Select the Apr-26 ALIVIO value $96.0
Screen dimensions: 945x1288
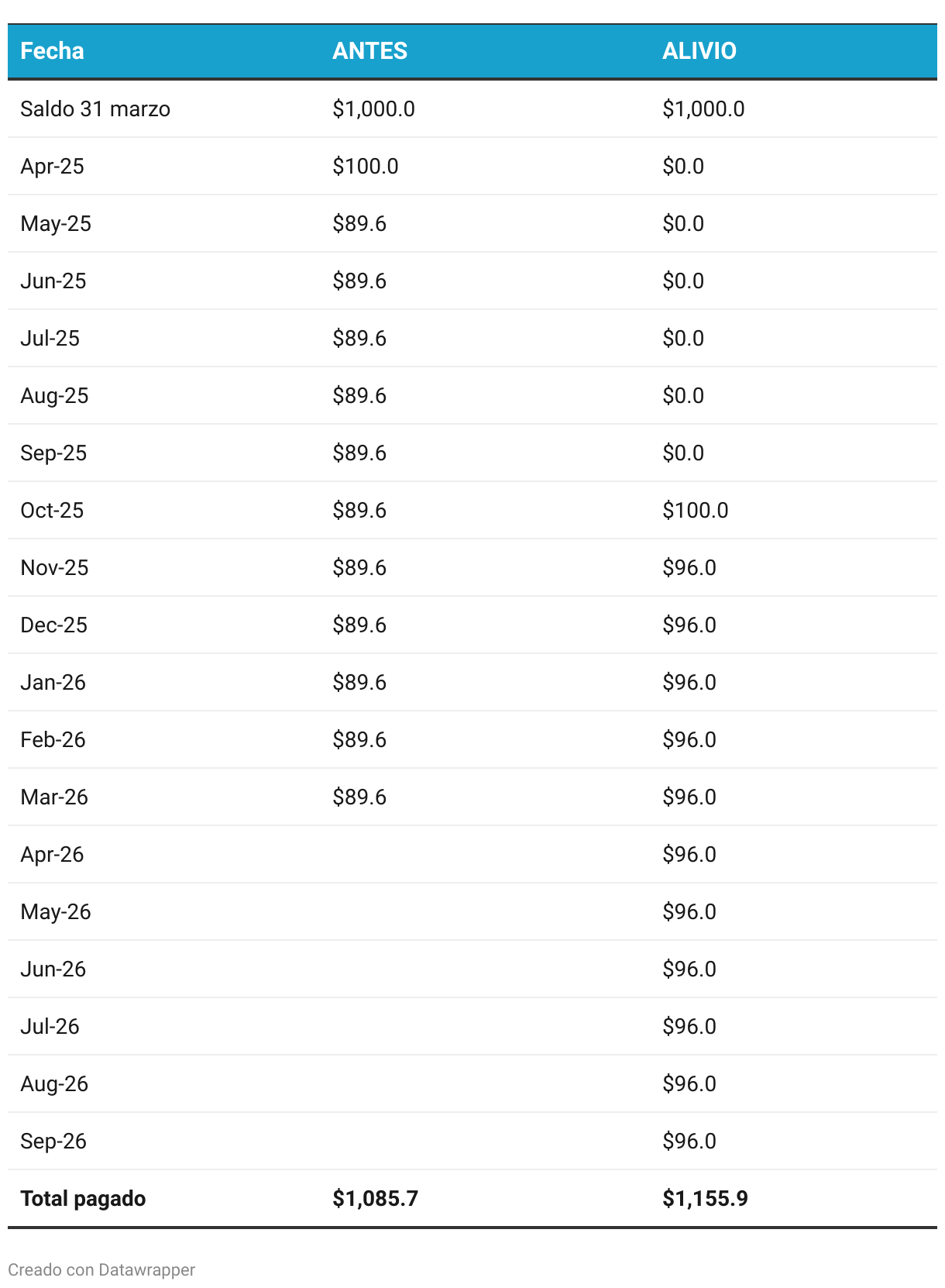[x=689, y=854]
